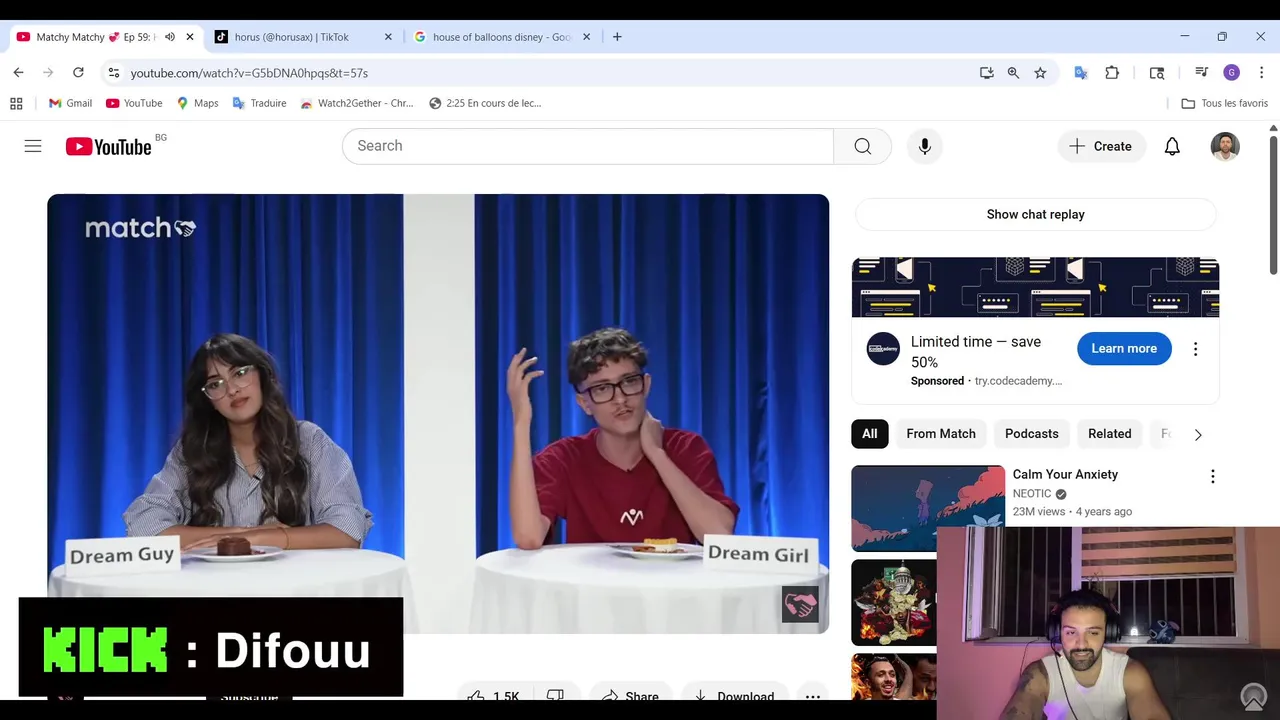Close the Matchy Matchy tab
The image size is (1280, 720).
[190, 37]
